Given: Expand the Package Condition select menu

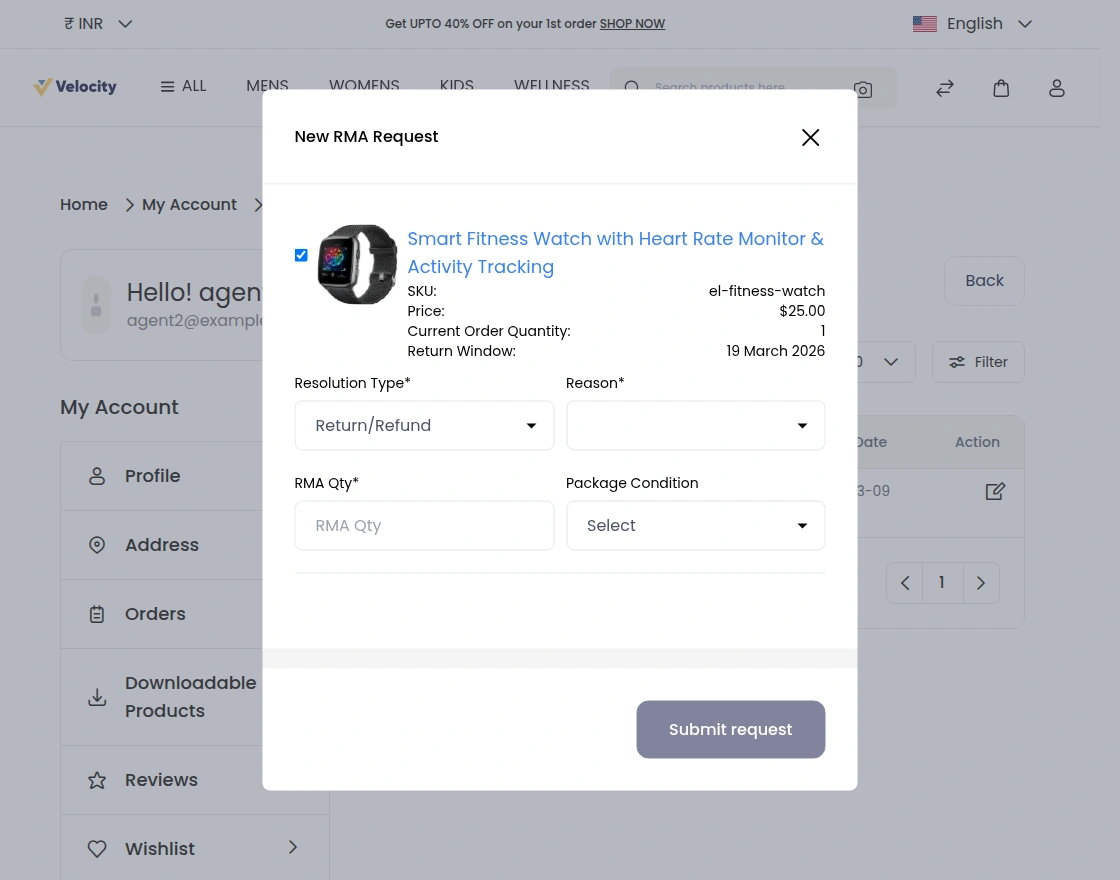Looking at the screenshot, I should coord(695,526).
